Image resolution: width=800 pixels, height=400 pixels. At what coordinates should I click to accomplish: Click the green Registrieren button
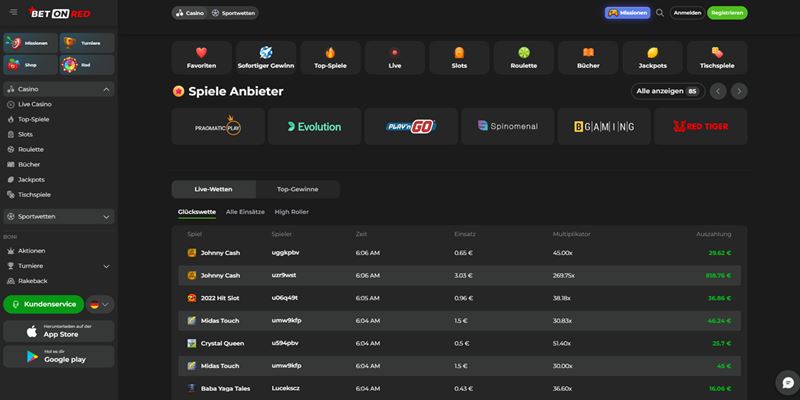pyautogui.click(x=727, y=13)
